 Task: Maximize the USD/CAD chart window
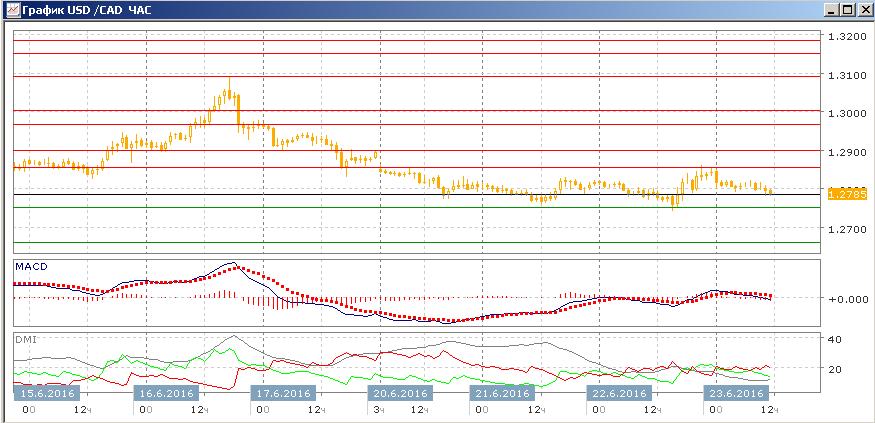click(847, 10)
